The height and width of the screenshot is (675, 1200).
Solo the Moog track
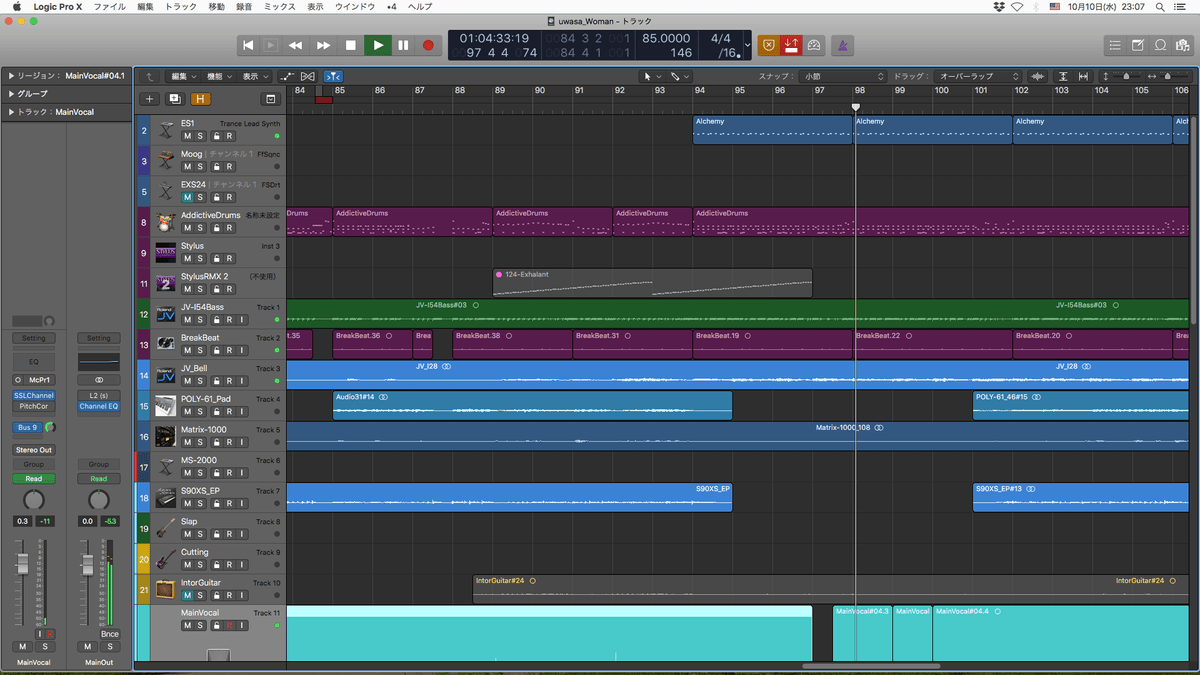click(x=201, y=166)
